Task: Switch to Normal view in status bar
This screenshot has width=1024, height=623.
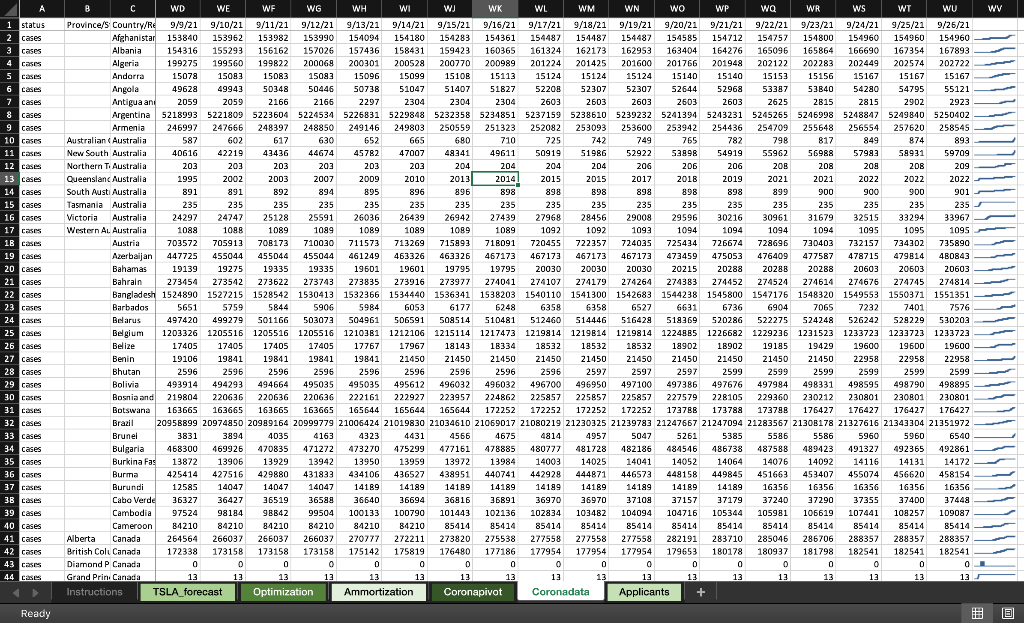Action: coord(975,613)
